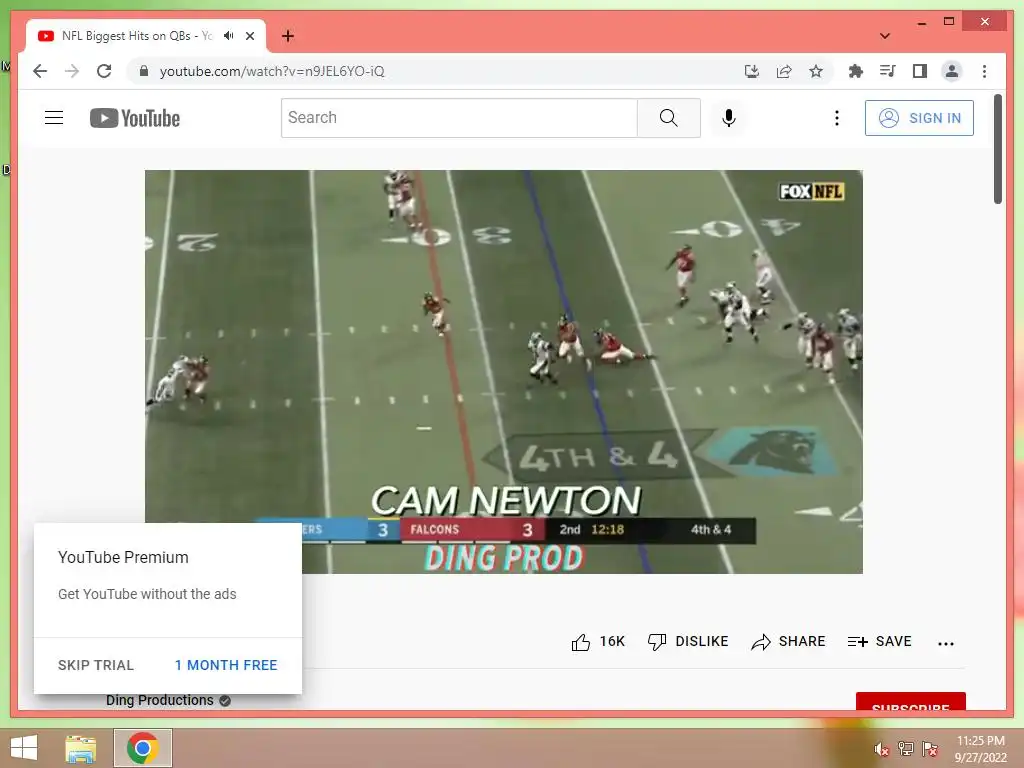Click the page vertical scrollbar
The width and height of the screenshot is (1024, 768).
click(x=998, y=149)
